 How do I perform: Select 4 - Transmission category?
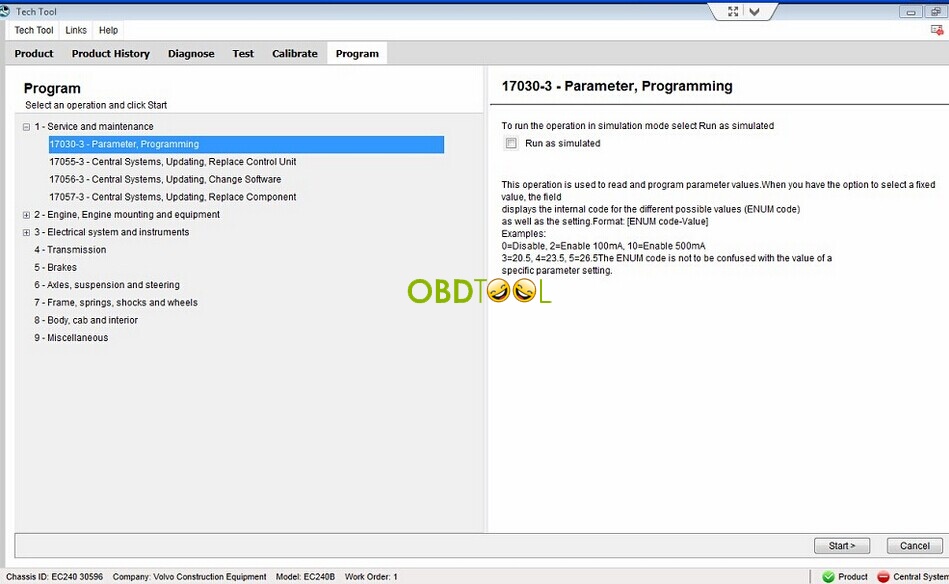70,249
